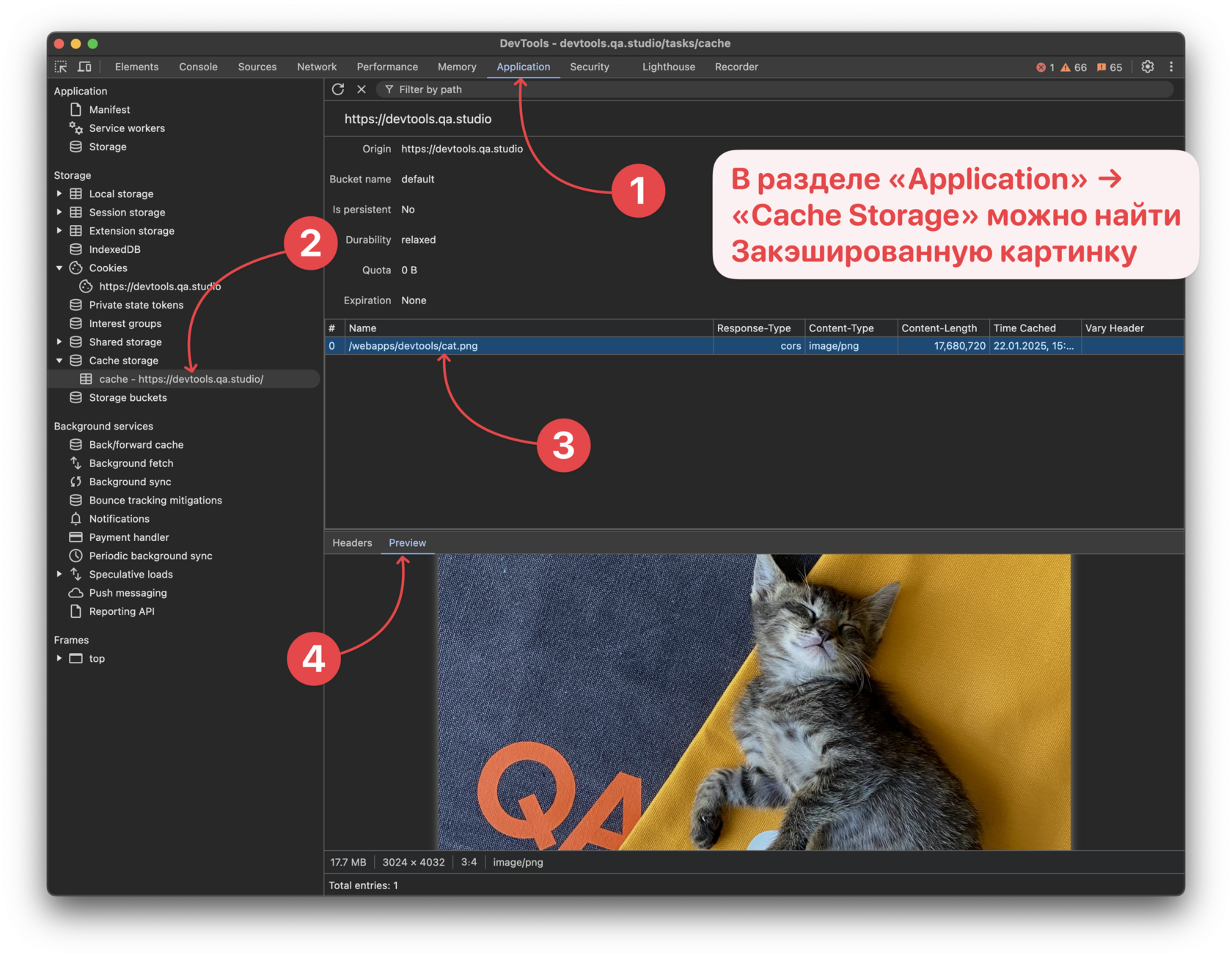Select cache - https://devtools.qa.studio/ entry

tap(184, 379)
